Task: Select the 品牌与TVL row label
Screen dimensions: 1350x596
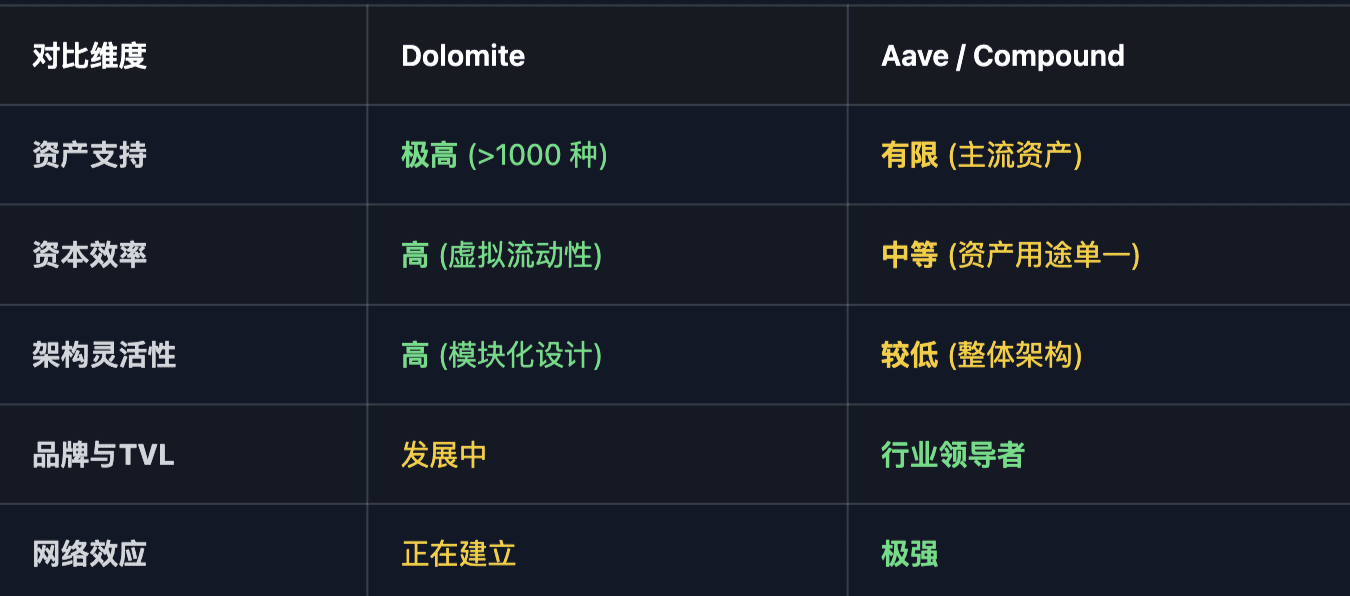Action: pyautogui.click(x=103, y=455)
